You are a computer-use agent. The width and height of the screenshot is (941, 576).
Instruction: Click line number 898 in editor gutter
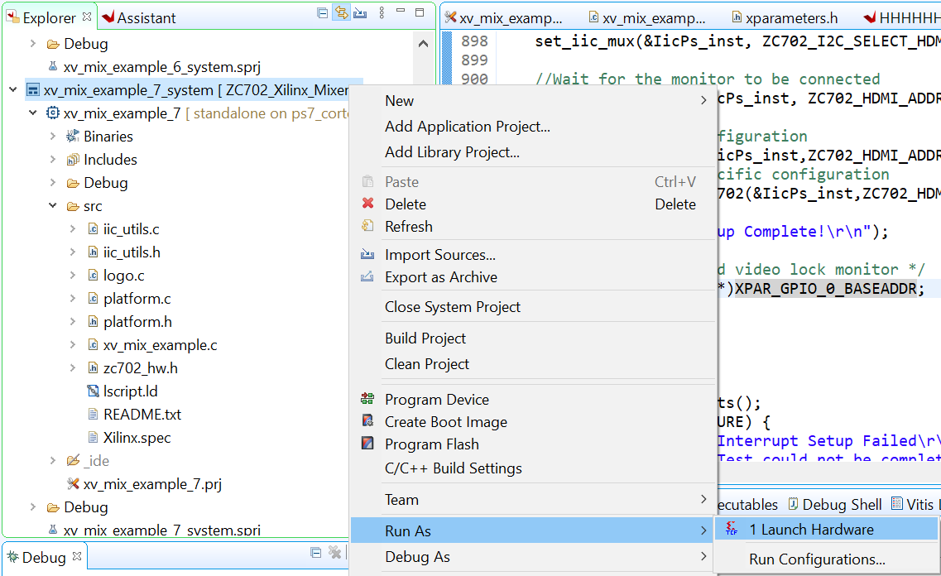[475, 41]
